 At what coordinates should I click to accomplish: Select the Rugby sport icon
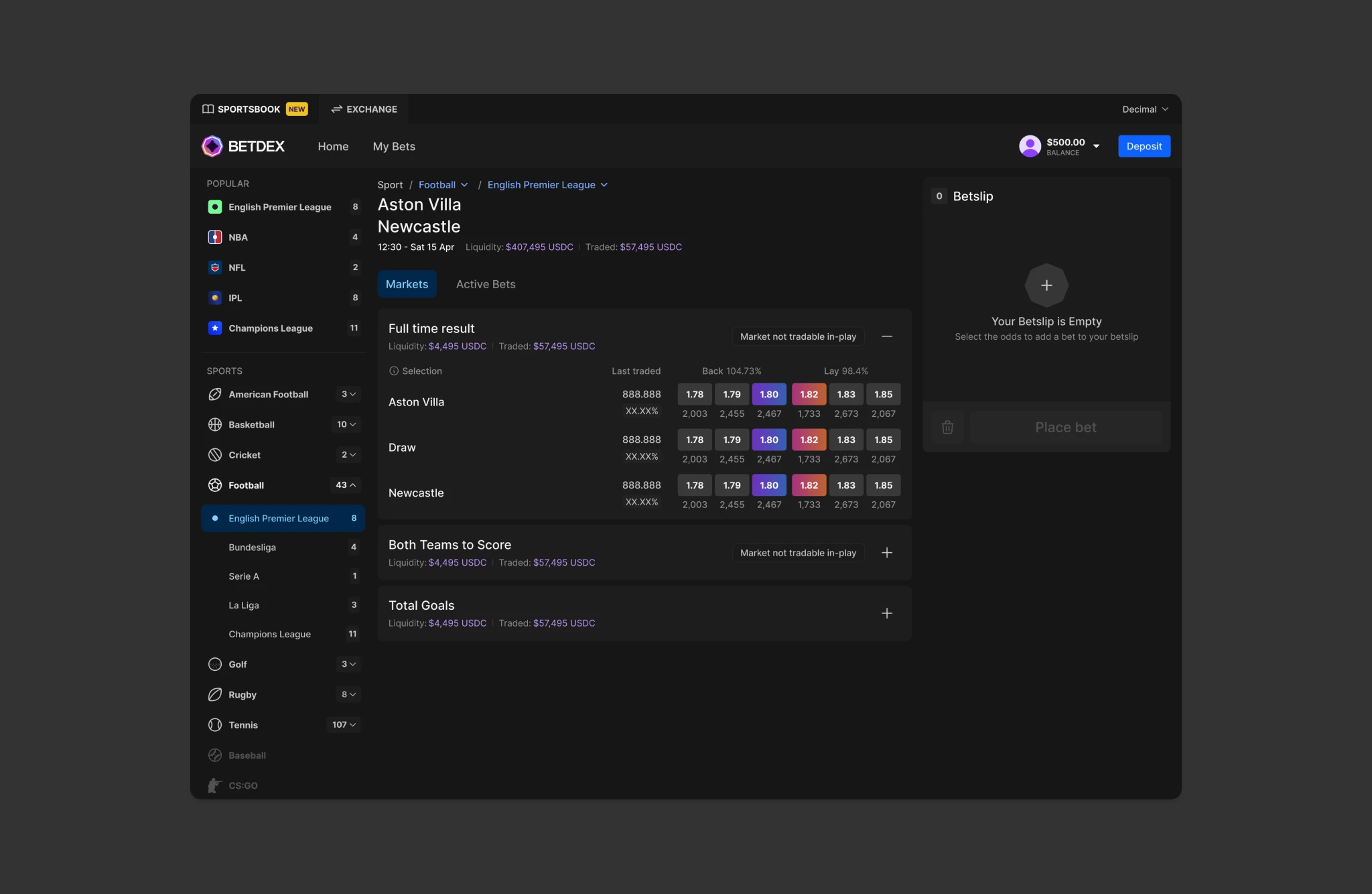[215, 694]
